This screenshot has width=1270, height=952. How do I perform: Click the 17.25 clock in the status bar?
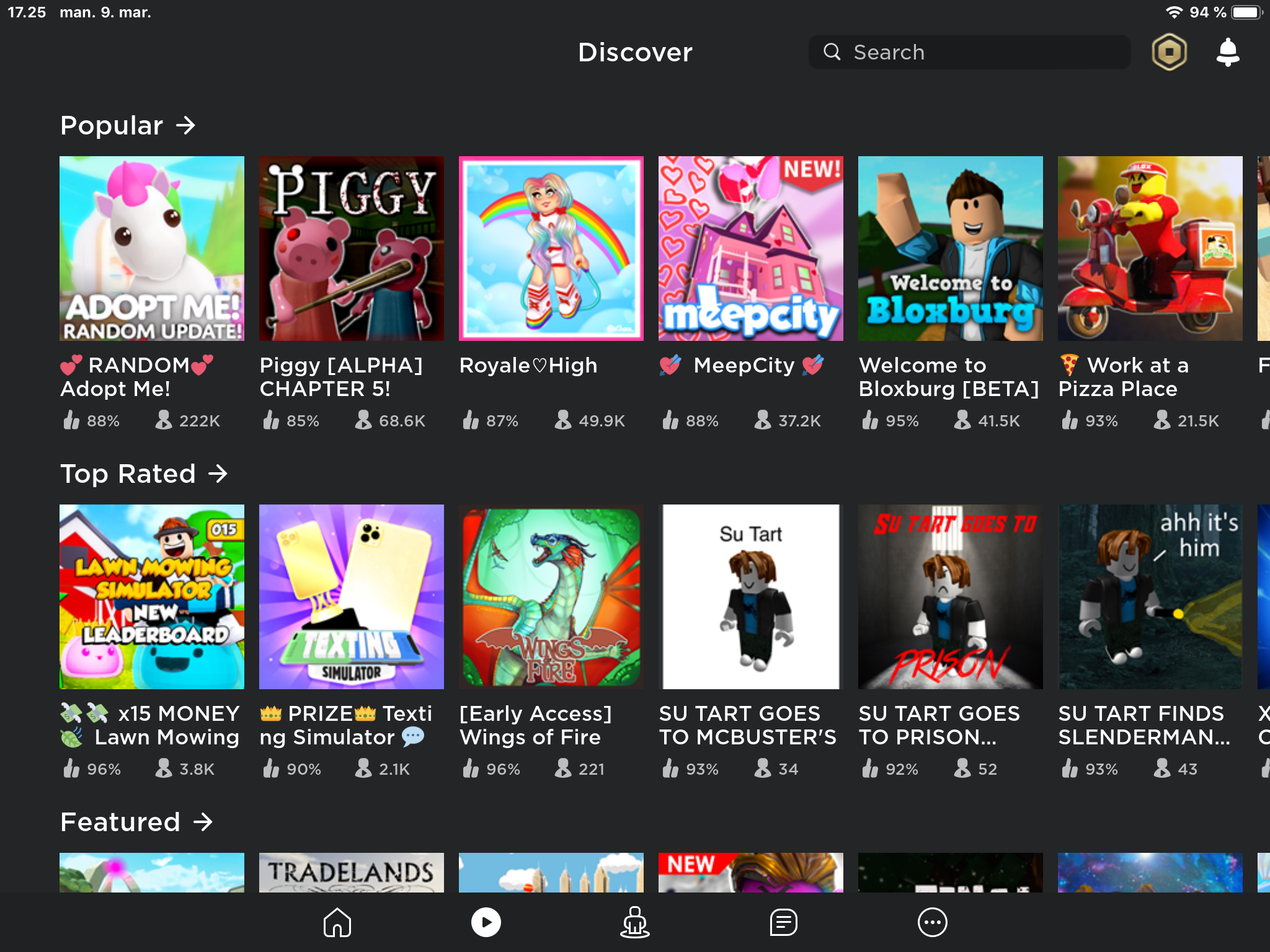click(x=27, y=12)
